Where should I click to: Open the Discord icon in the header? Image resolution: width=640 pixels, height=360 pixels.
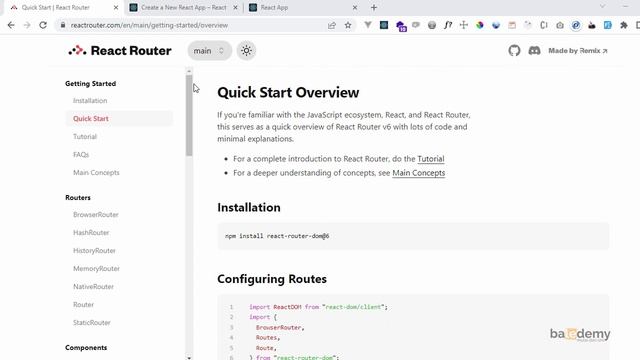[x=534, y=51]
